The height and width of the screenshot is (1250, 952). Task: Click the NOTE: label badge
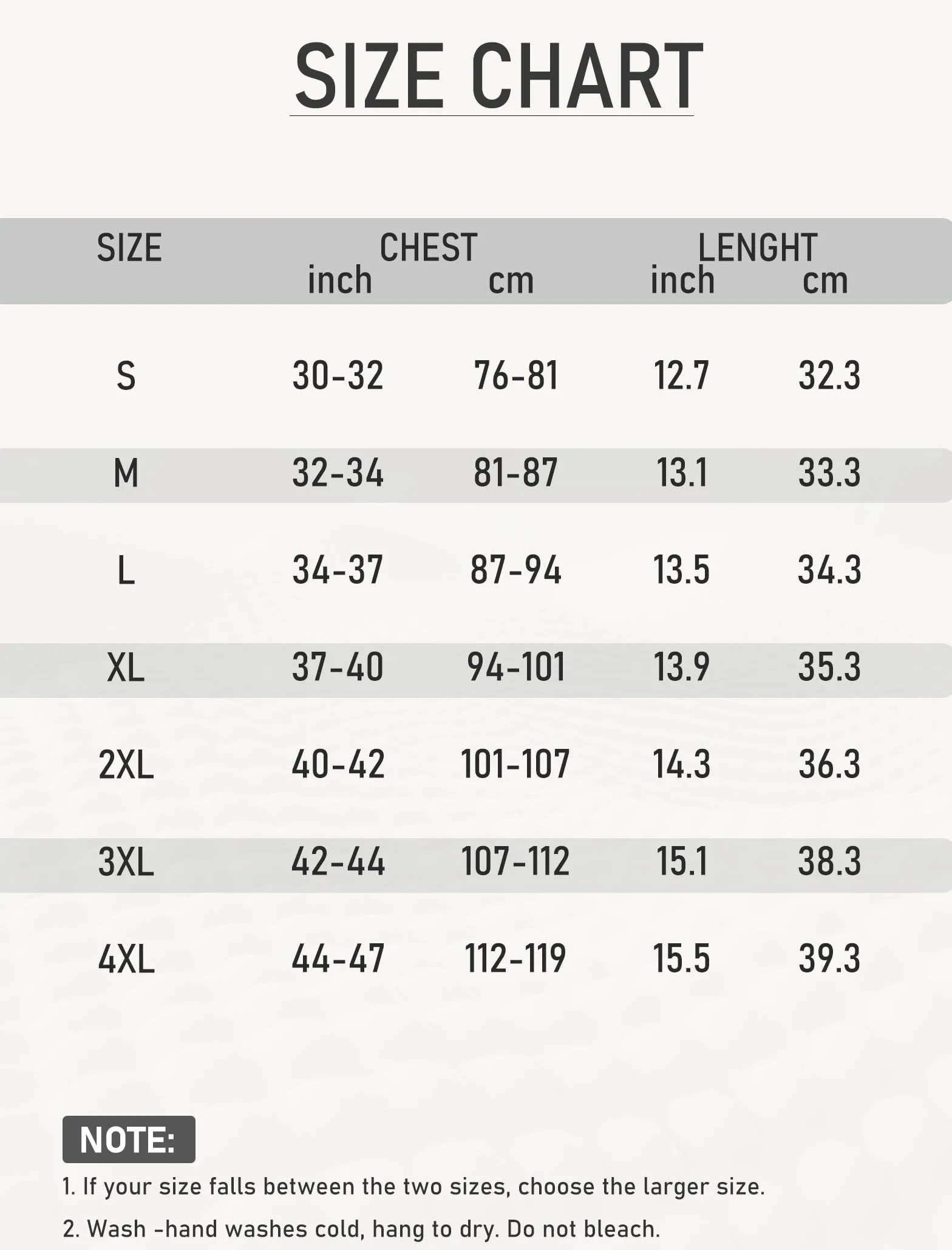(129, 1139)
